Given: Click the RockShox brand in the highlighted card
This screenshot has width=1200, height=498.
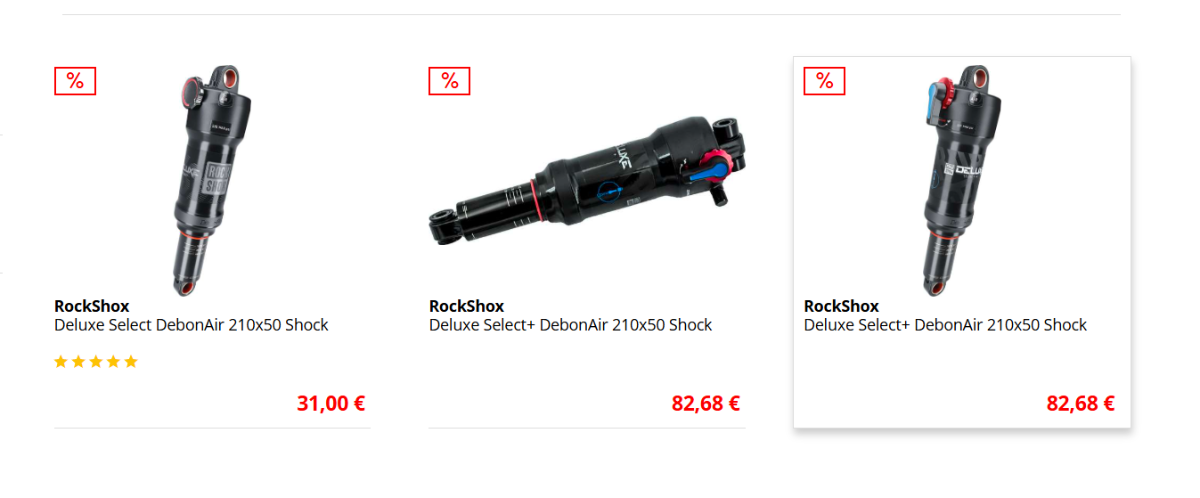Looking at the screenshot, I should [842, 306].
